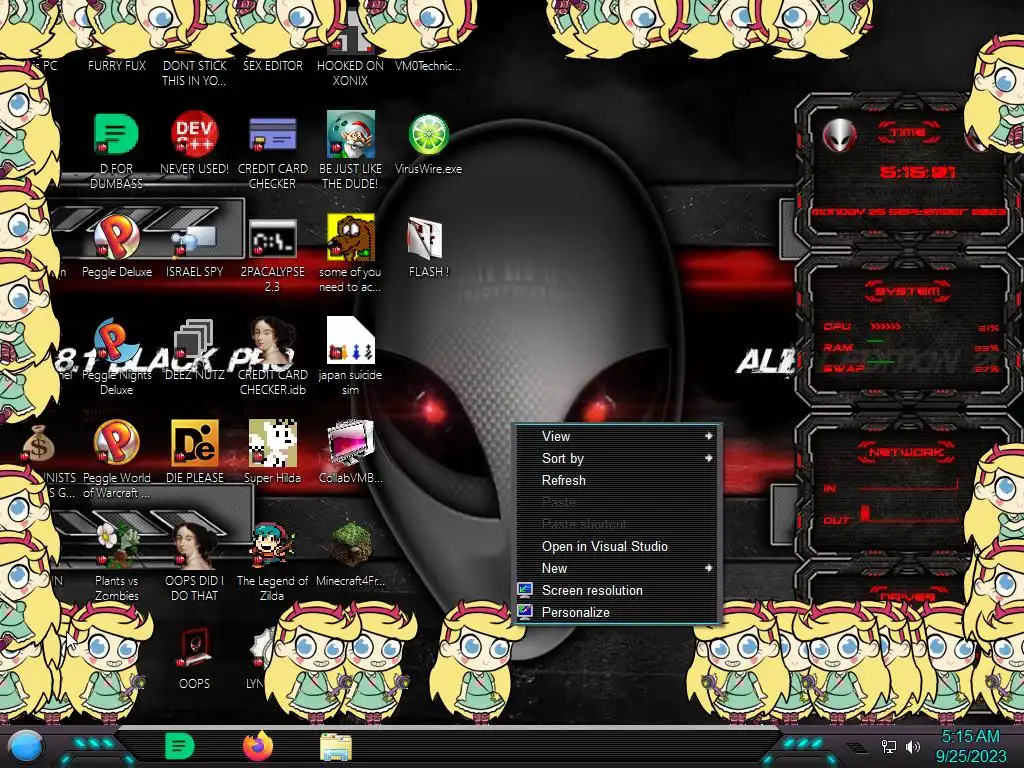Select the CREDIT CARD CHECKER.idb portrait icon
The height and width of the screenshot is (768, 1024).
click(272, 341)
